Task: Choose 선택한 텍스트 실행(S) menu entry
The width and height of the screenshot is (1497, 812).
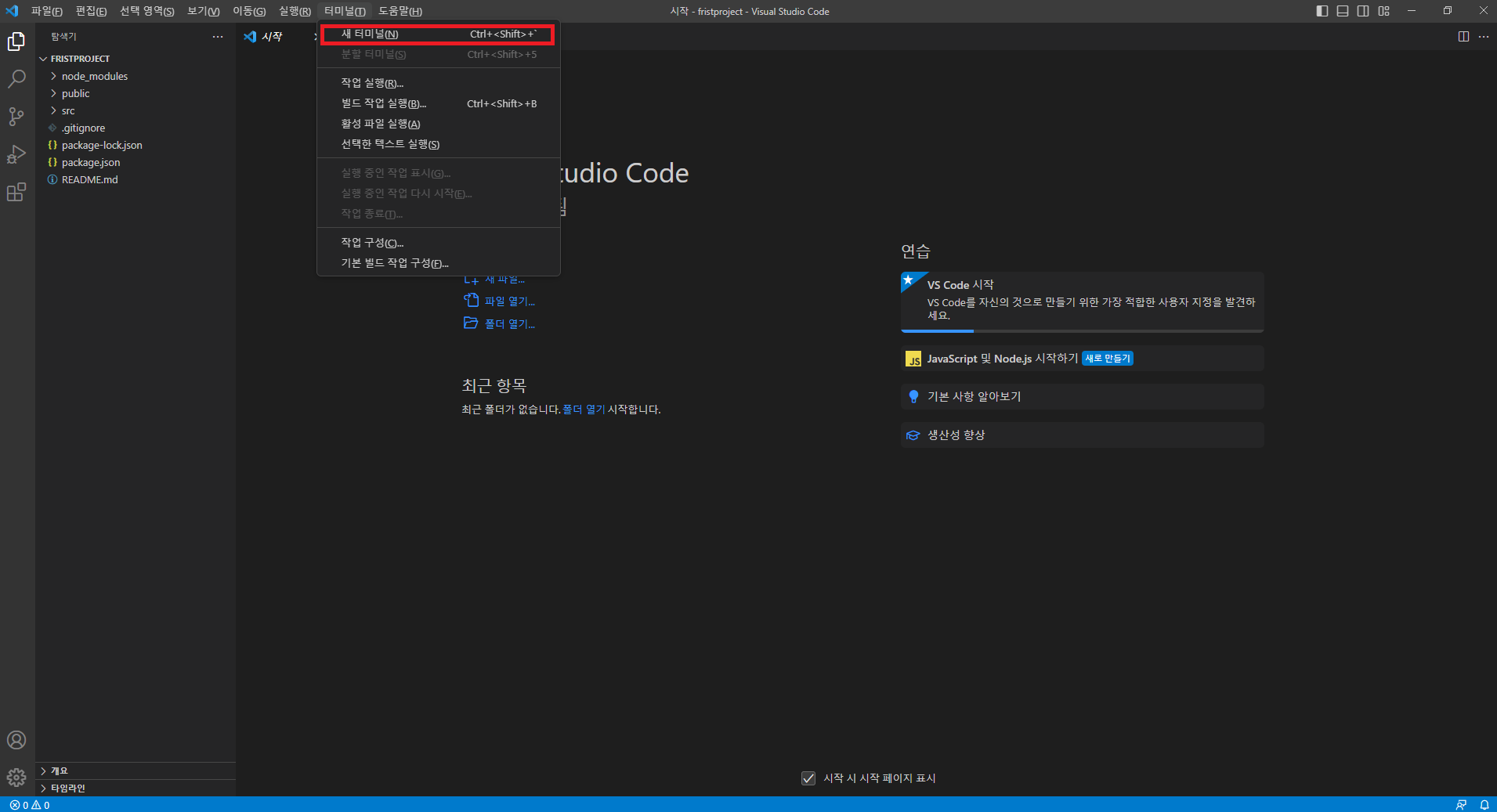Action: coord(439,144)
